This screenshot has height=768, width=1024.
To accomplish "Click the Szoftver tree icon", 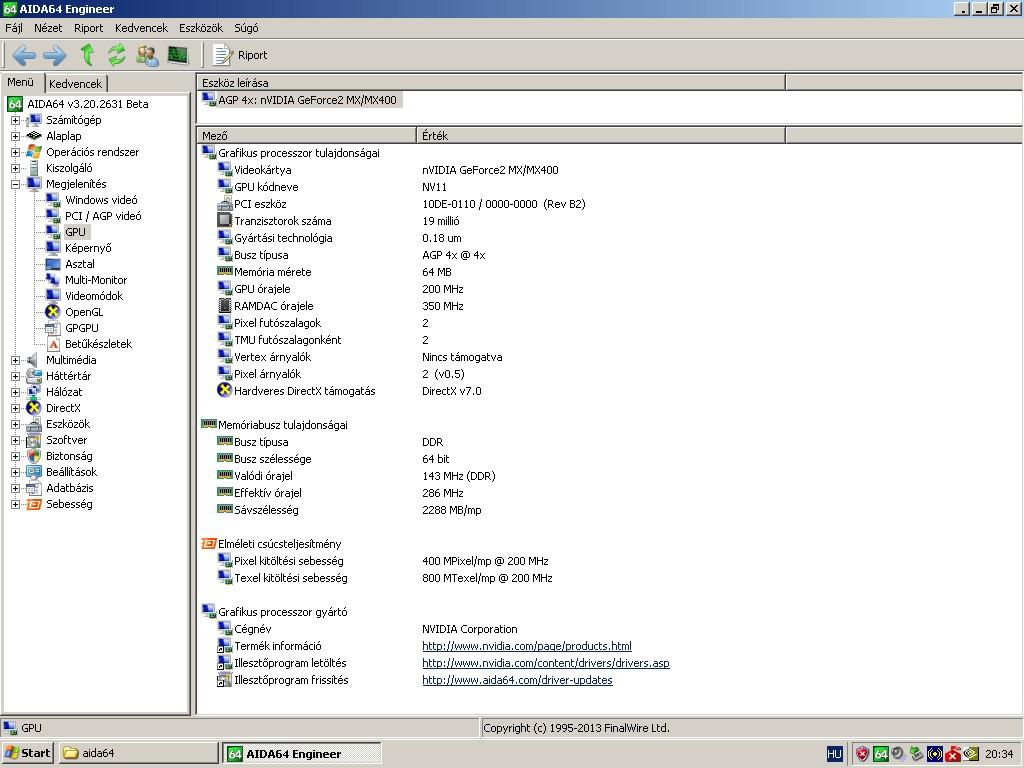I will [x=33, y=440].
